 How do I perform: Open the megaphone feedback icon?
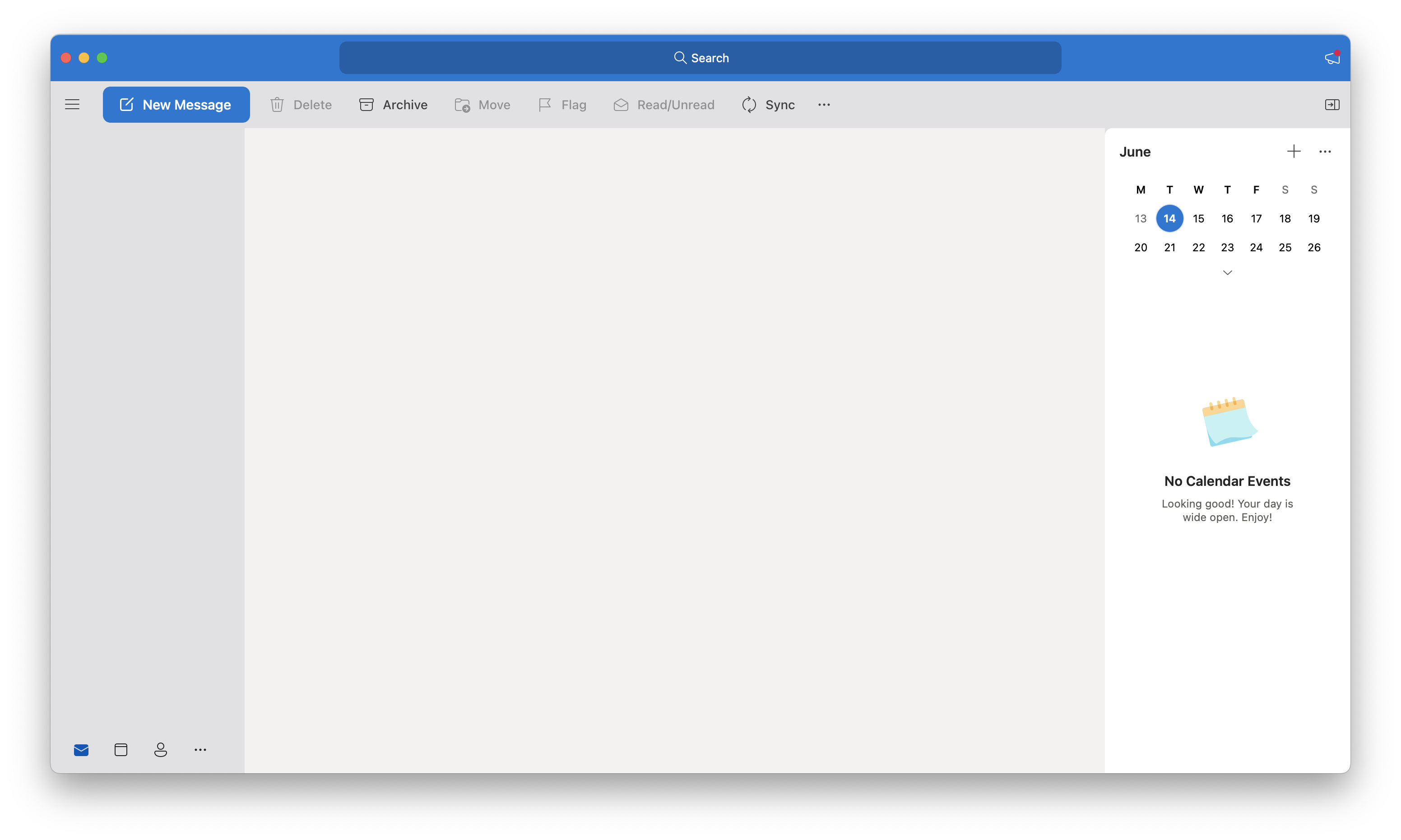(1332, 58)
